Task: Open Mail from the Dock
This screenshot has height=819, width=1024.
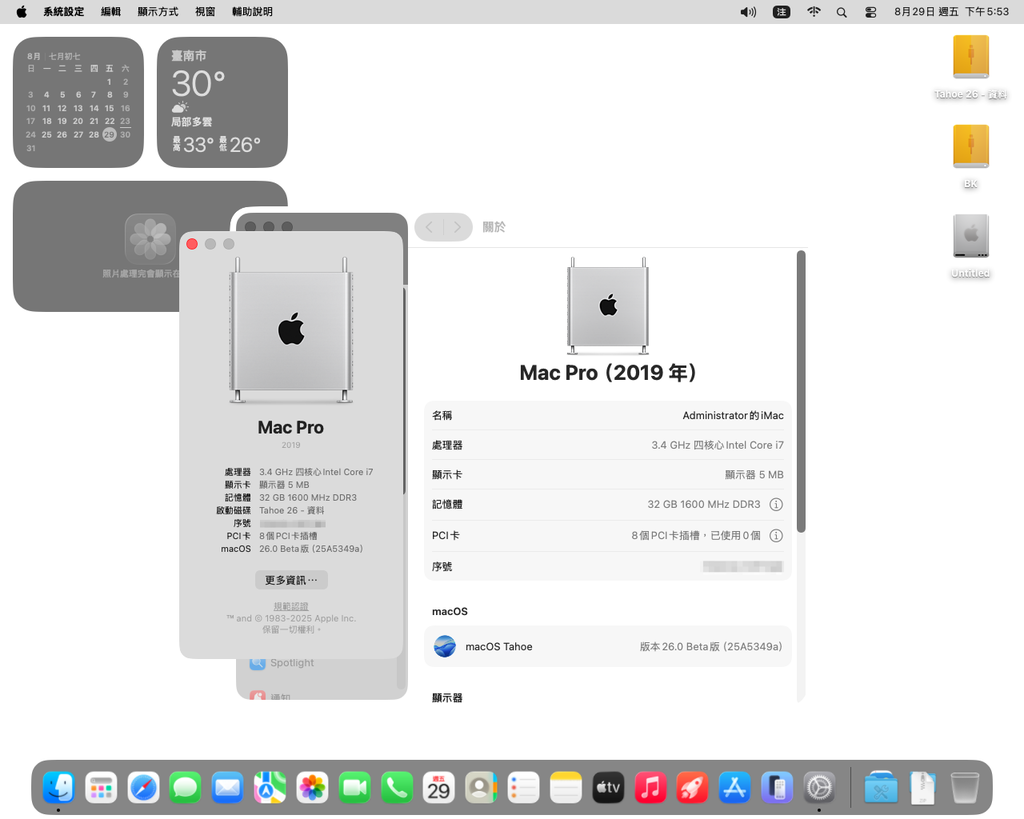Action: (228, 787)
